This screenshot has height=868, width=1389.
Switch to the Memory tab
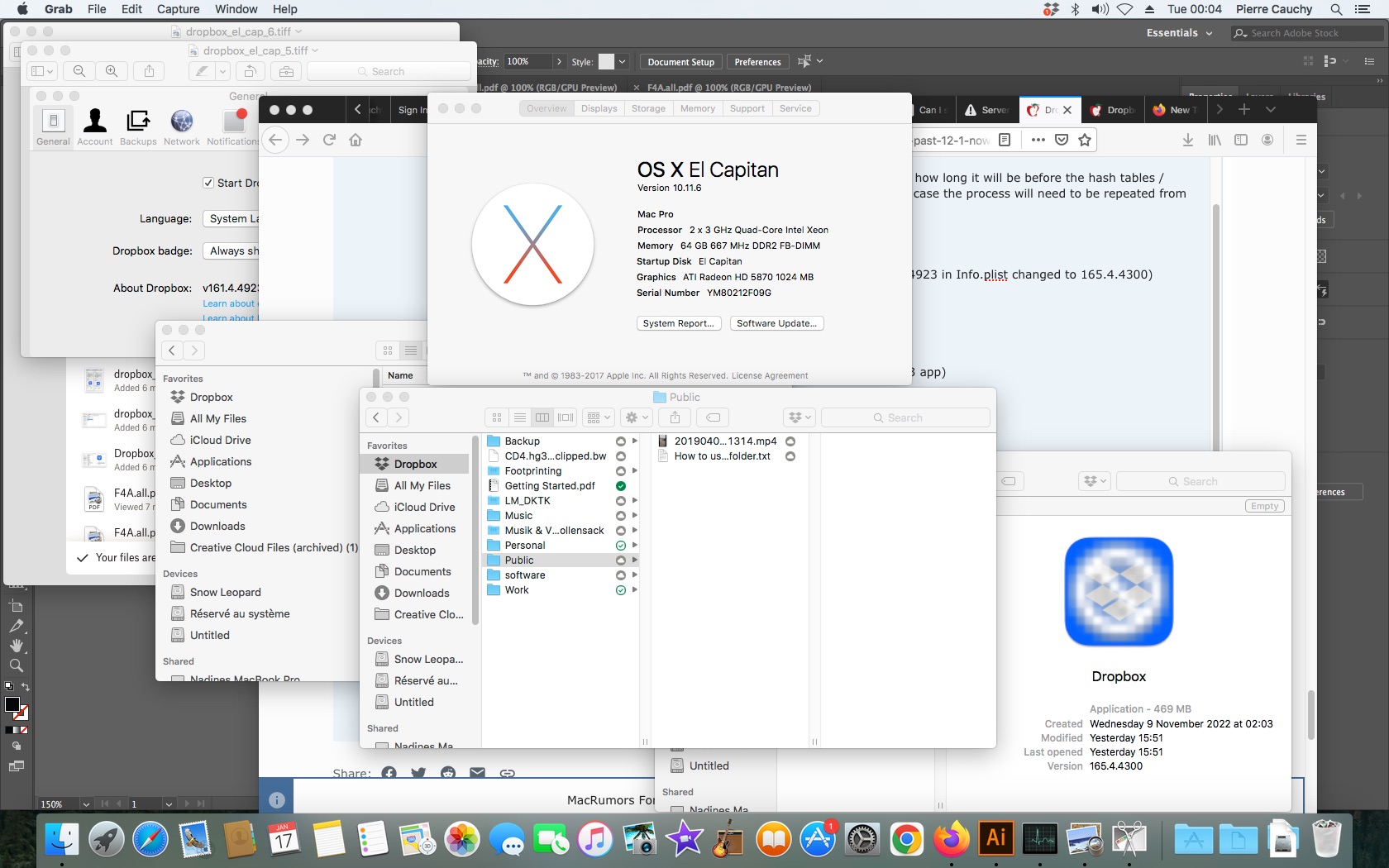698,108
